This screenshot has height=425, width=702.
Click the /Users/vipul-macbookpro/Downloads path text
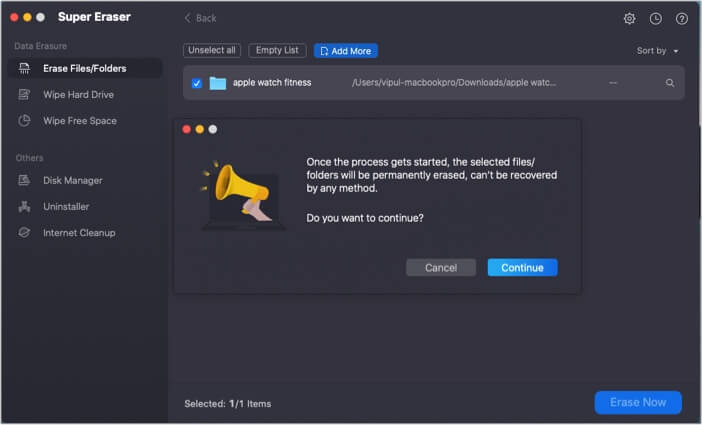click(x=454, y=82)
